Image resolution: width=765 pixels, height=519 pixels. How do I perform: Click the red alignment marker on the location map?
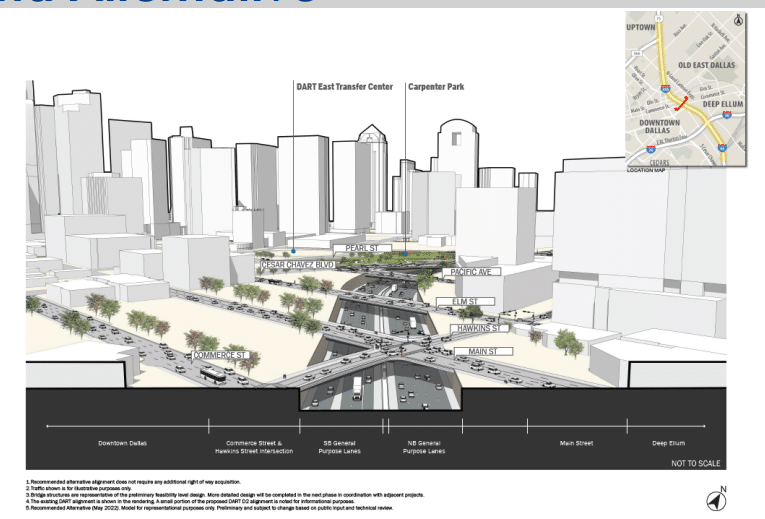pos(682,103)
